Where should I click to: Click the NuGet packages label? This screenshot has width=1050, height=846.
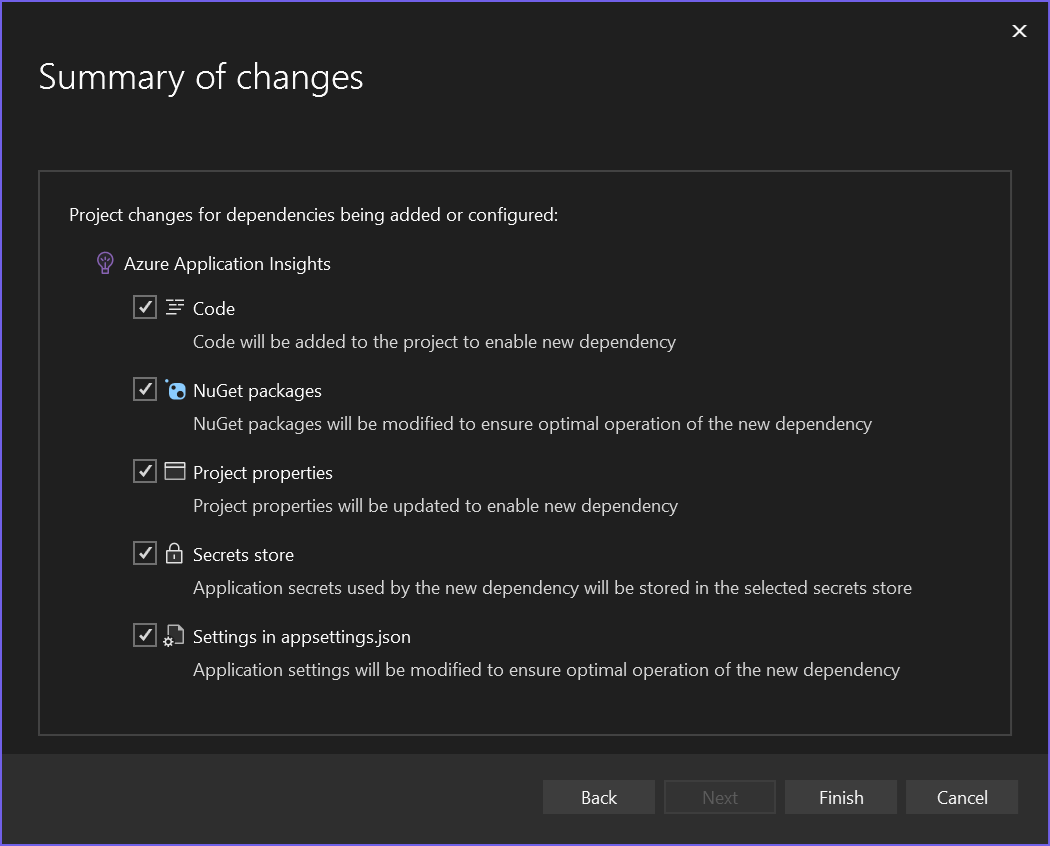tap(257, 391)
